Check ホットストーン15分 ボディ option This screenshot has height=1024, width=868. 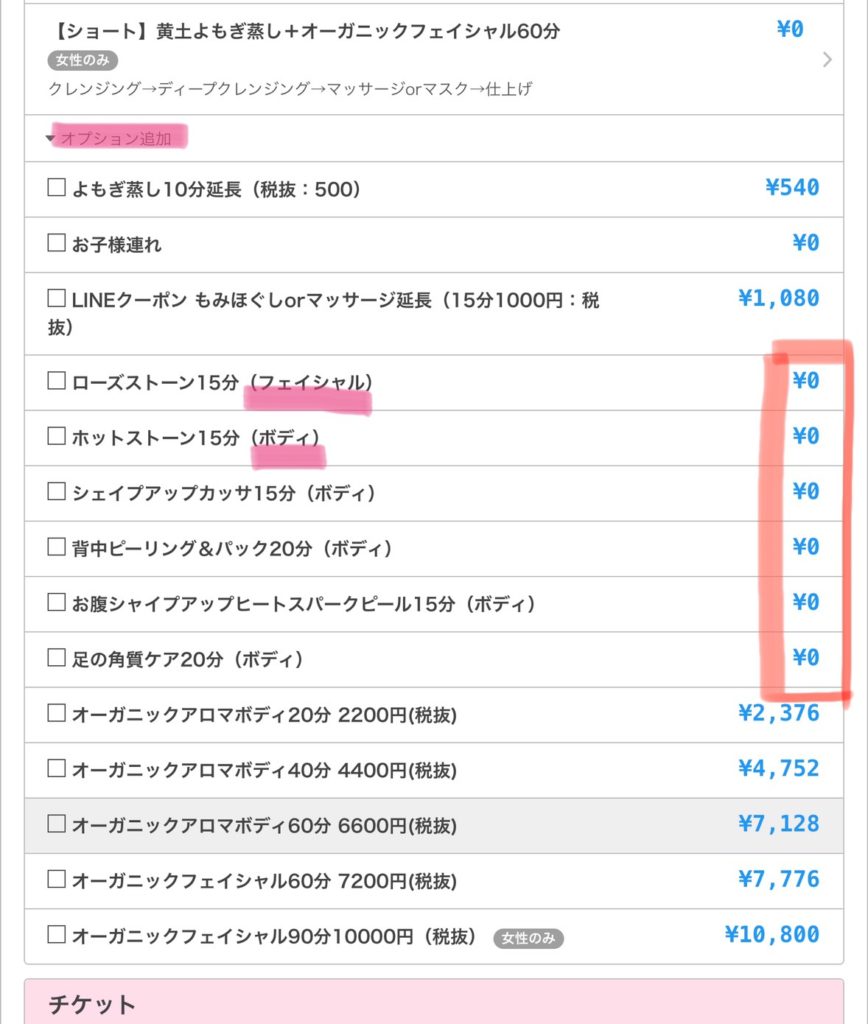pyautogui.click(x=57, y=436)
